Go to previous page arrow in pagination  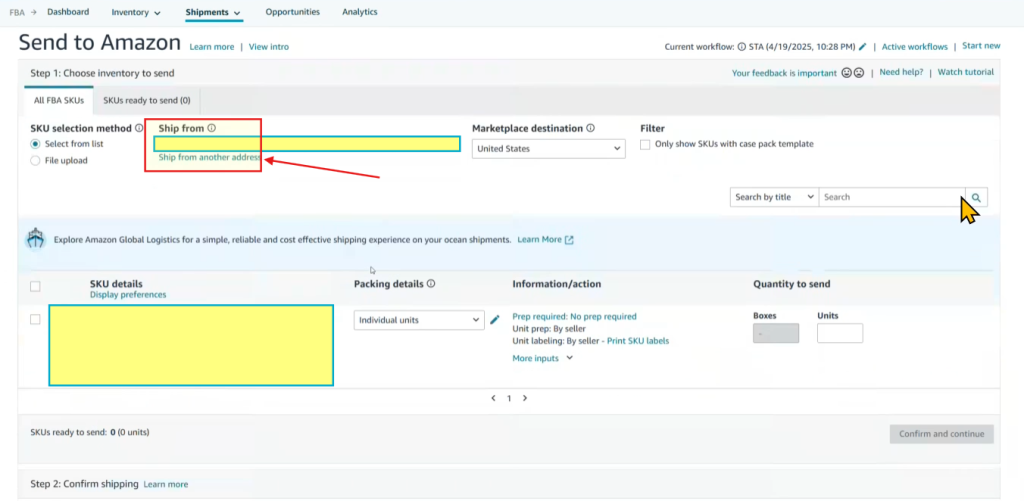(493, 398)
